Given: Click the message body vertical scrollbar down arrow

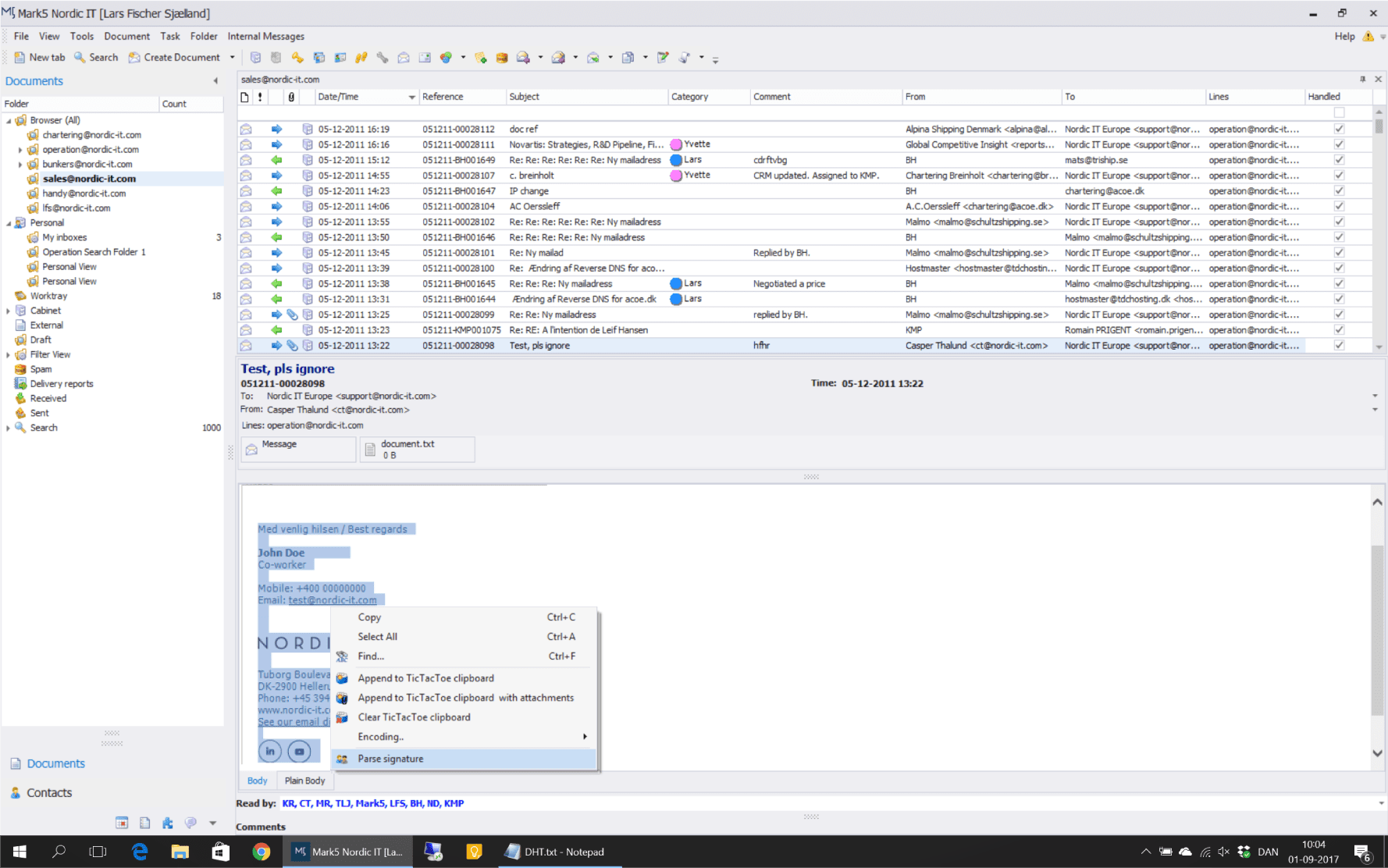Looking at the screenshot, I should tap(1377, 753).
